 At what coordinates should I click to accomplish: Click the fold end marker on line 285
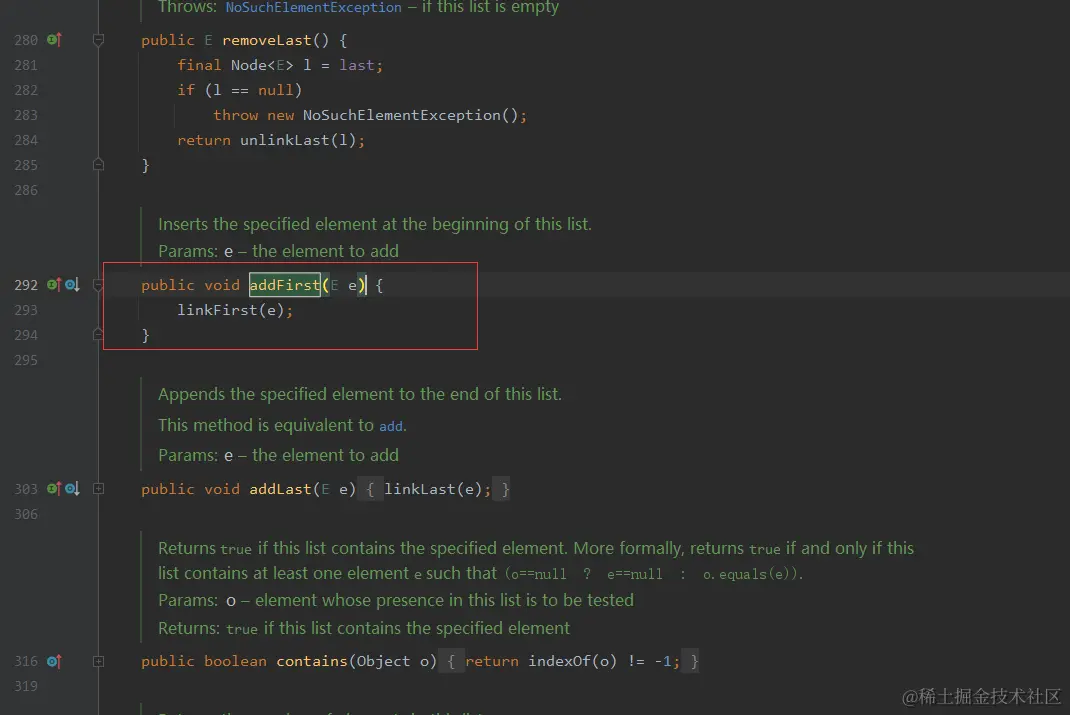(x=98, y=164)
